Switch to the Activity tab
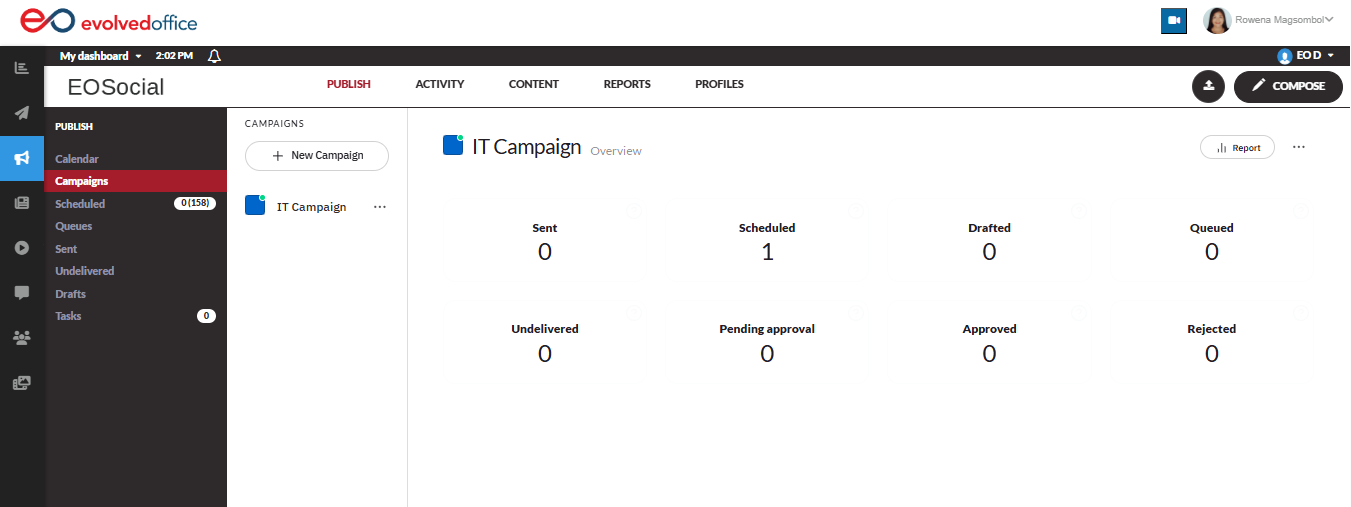Screen dimensions: 1351x507 pos(439,84)
